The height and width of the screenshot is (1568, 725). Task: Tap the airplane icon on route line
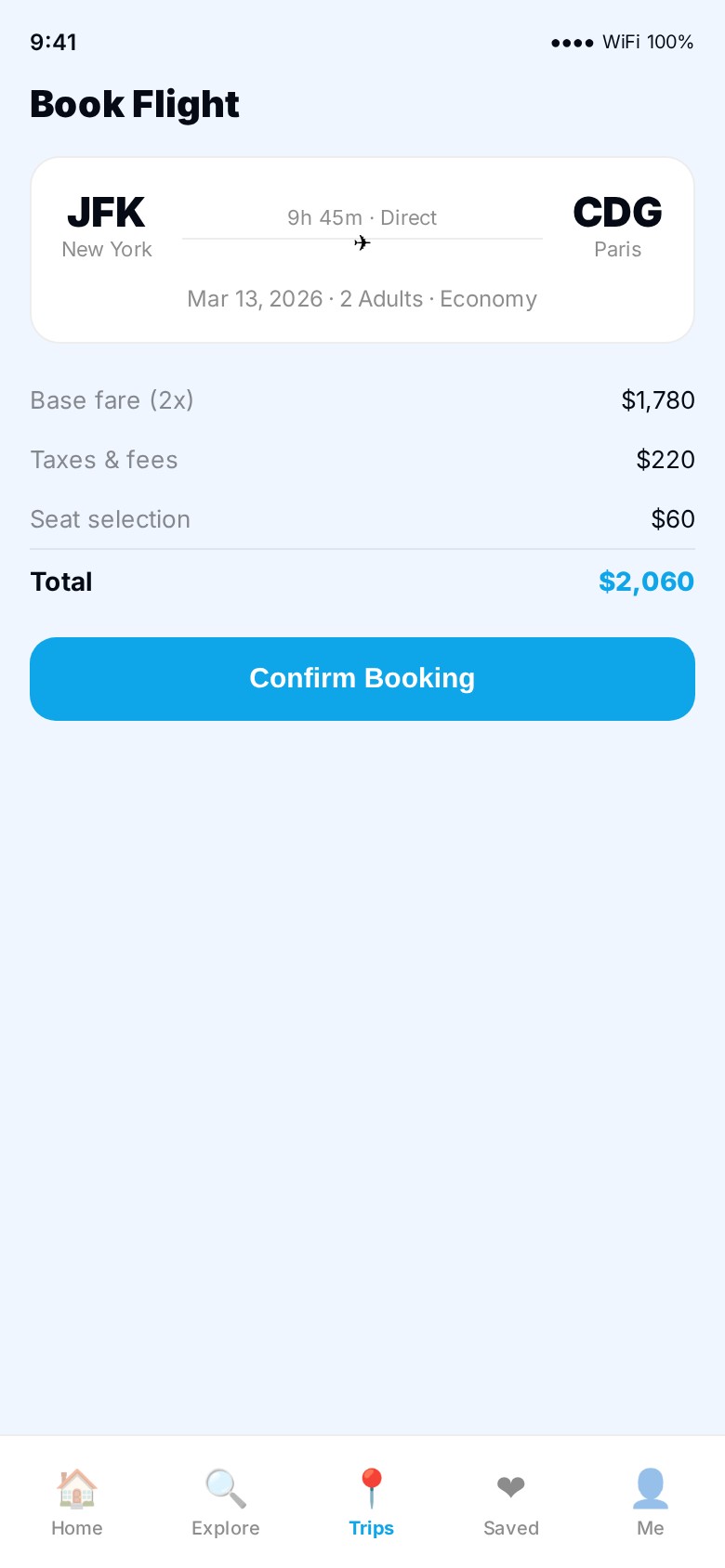point(362,243)
